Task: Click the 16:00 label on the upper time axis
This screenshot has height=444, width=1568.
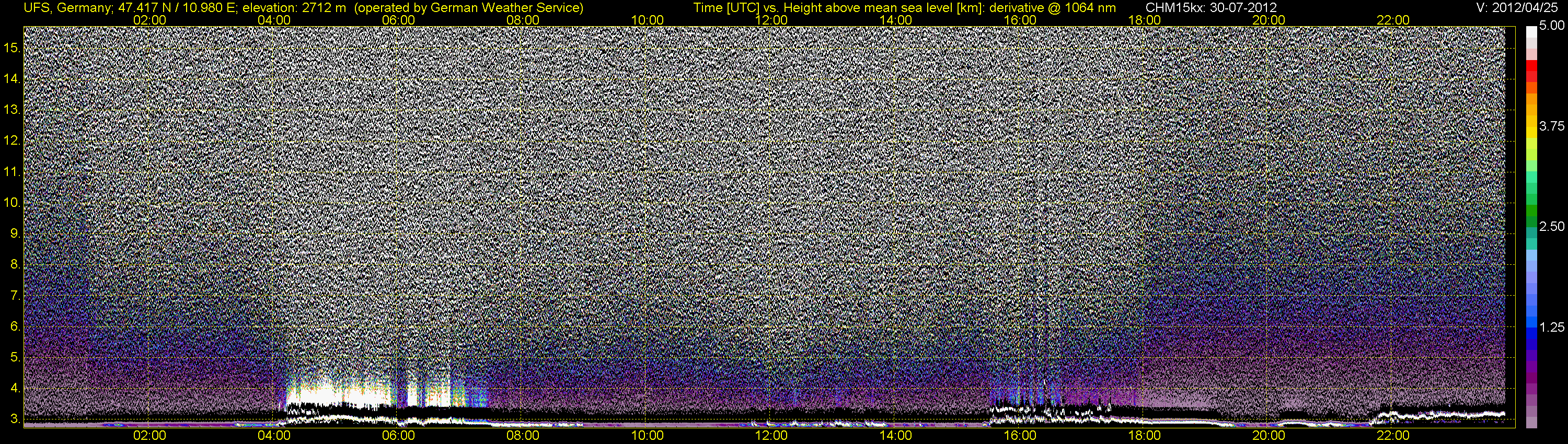Action: (1020, 20)
